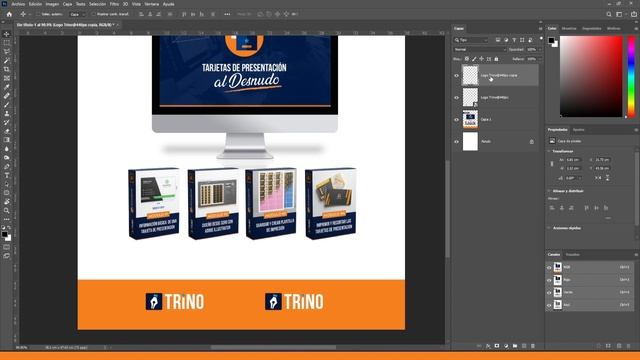Click the foreground color swatch in Color panel
640x360 pixels.
point(551,40)
